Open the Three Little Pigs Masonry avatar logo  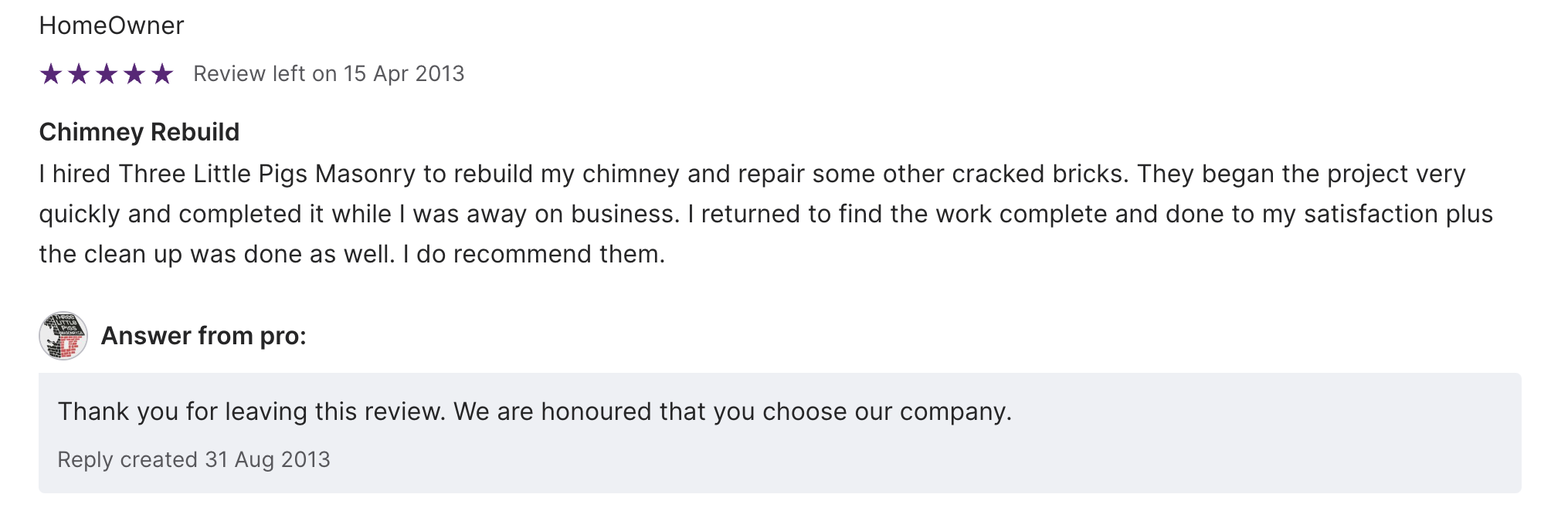tap(63, 336)
